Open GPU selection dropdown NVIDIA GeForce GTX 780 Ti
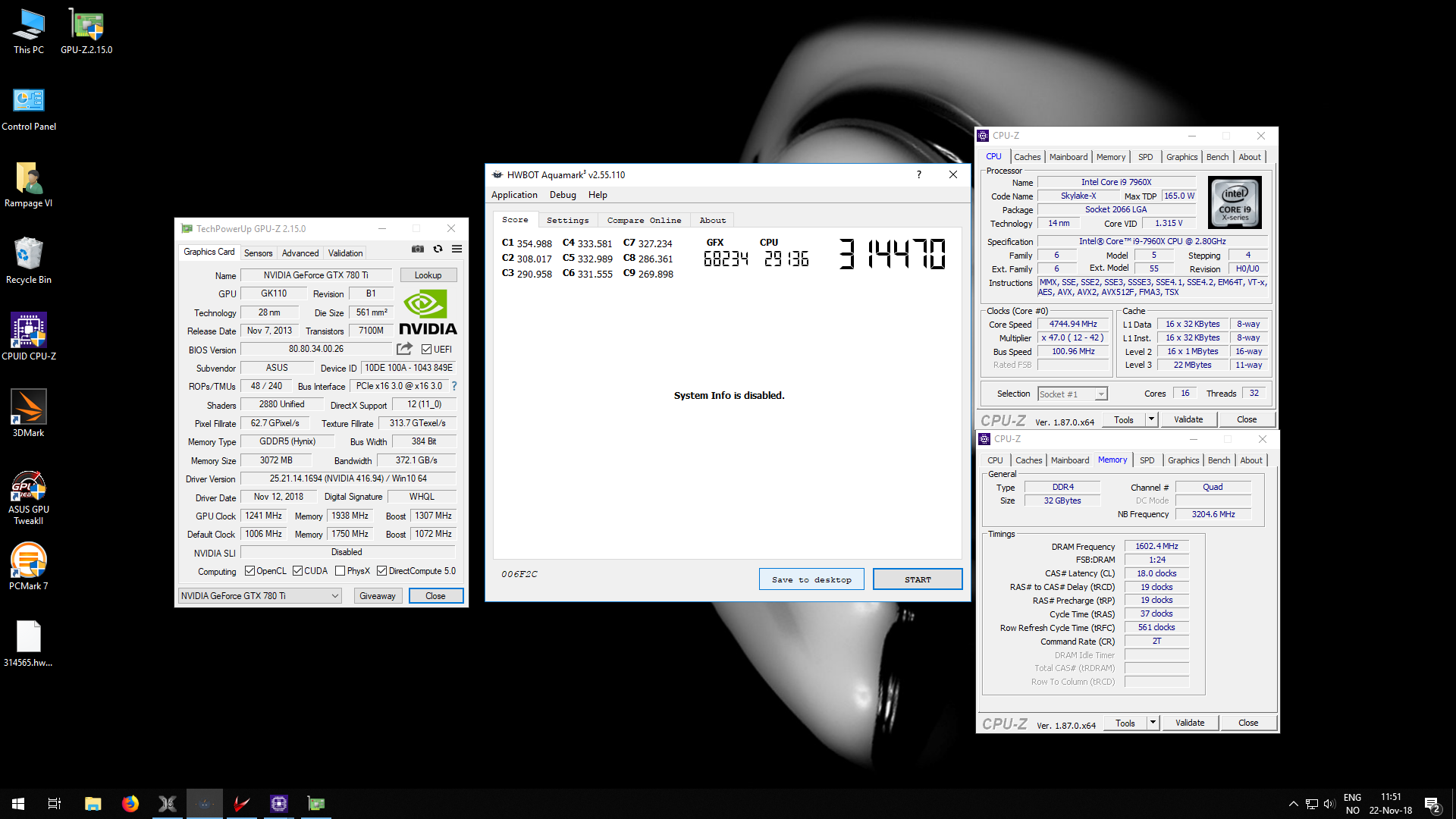This screenshot has width=1456, height=819. (260, 596)
